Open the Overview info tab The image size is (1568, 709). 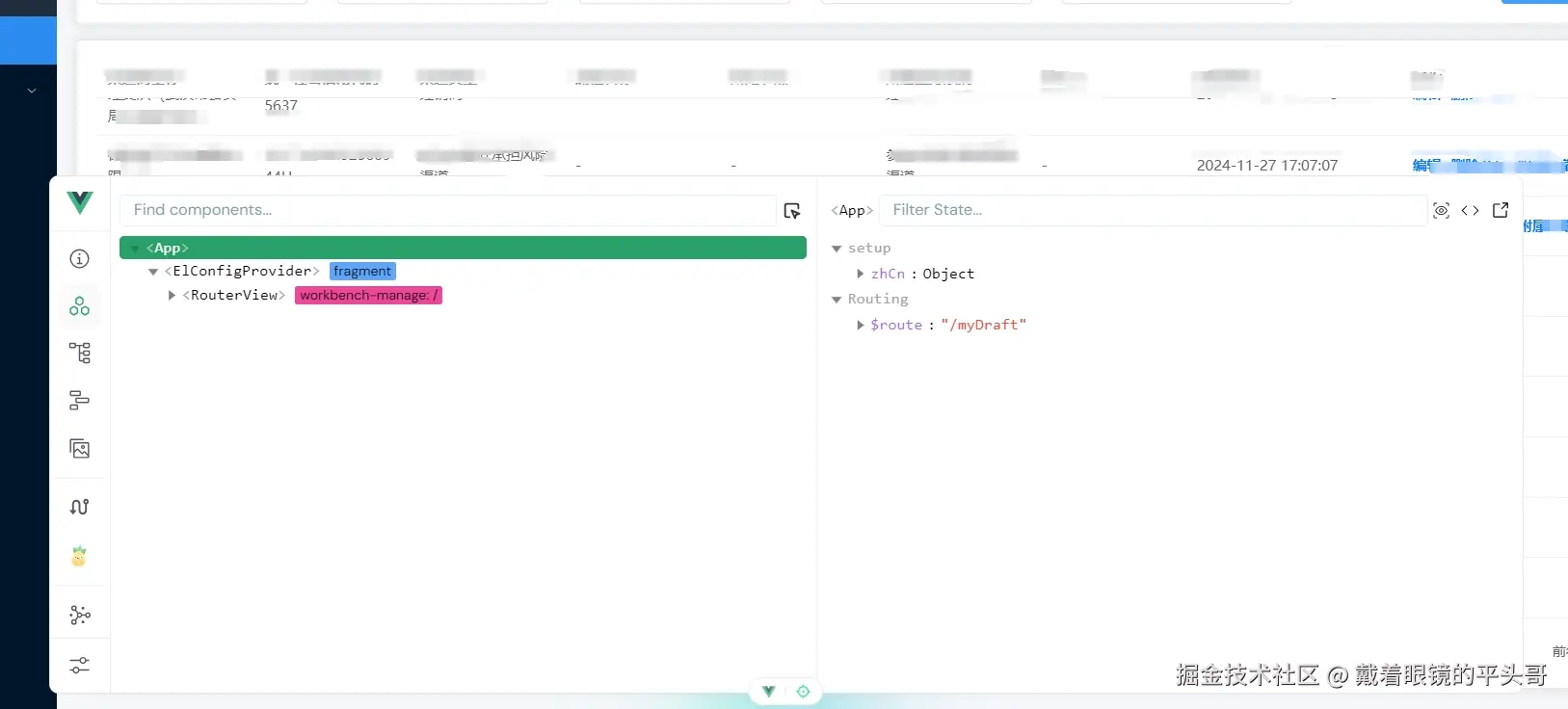point(80,258)
